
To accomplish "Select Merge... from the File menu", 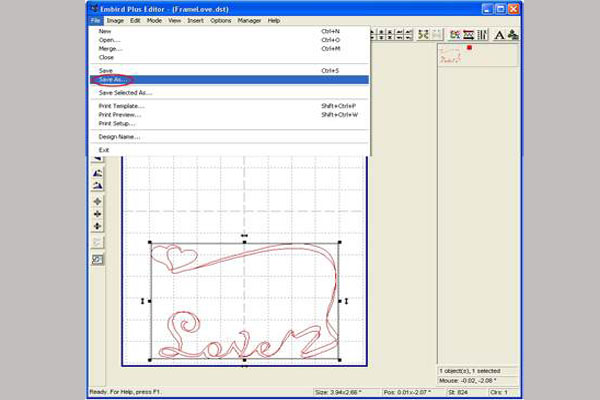I will point(110,49).
